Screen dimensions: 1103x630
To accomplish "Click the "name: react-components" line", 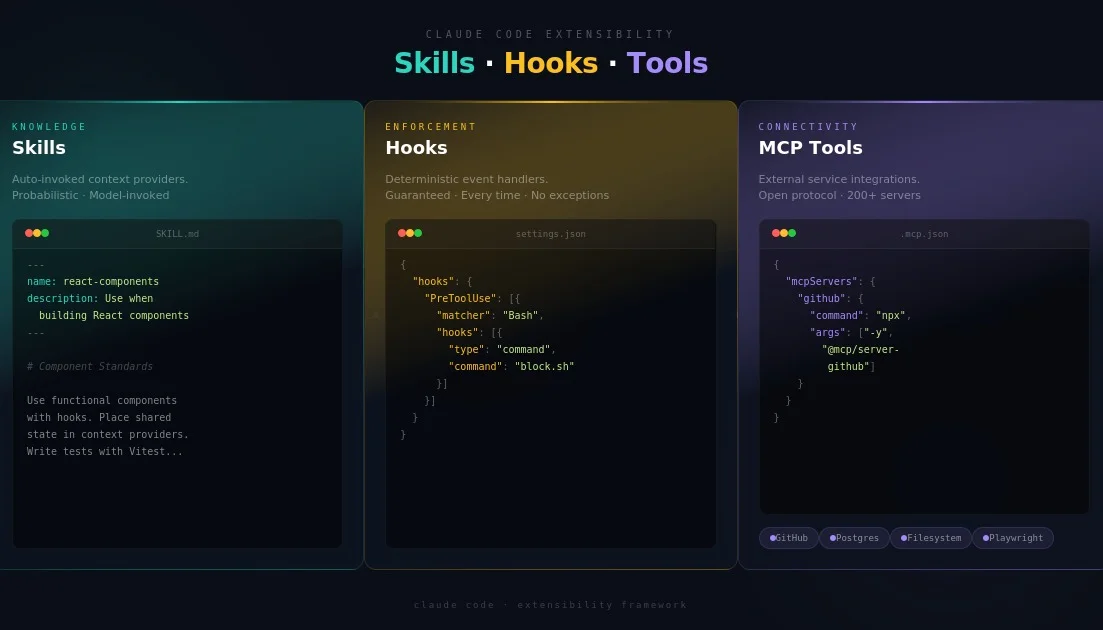I will [93, 281].
